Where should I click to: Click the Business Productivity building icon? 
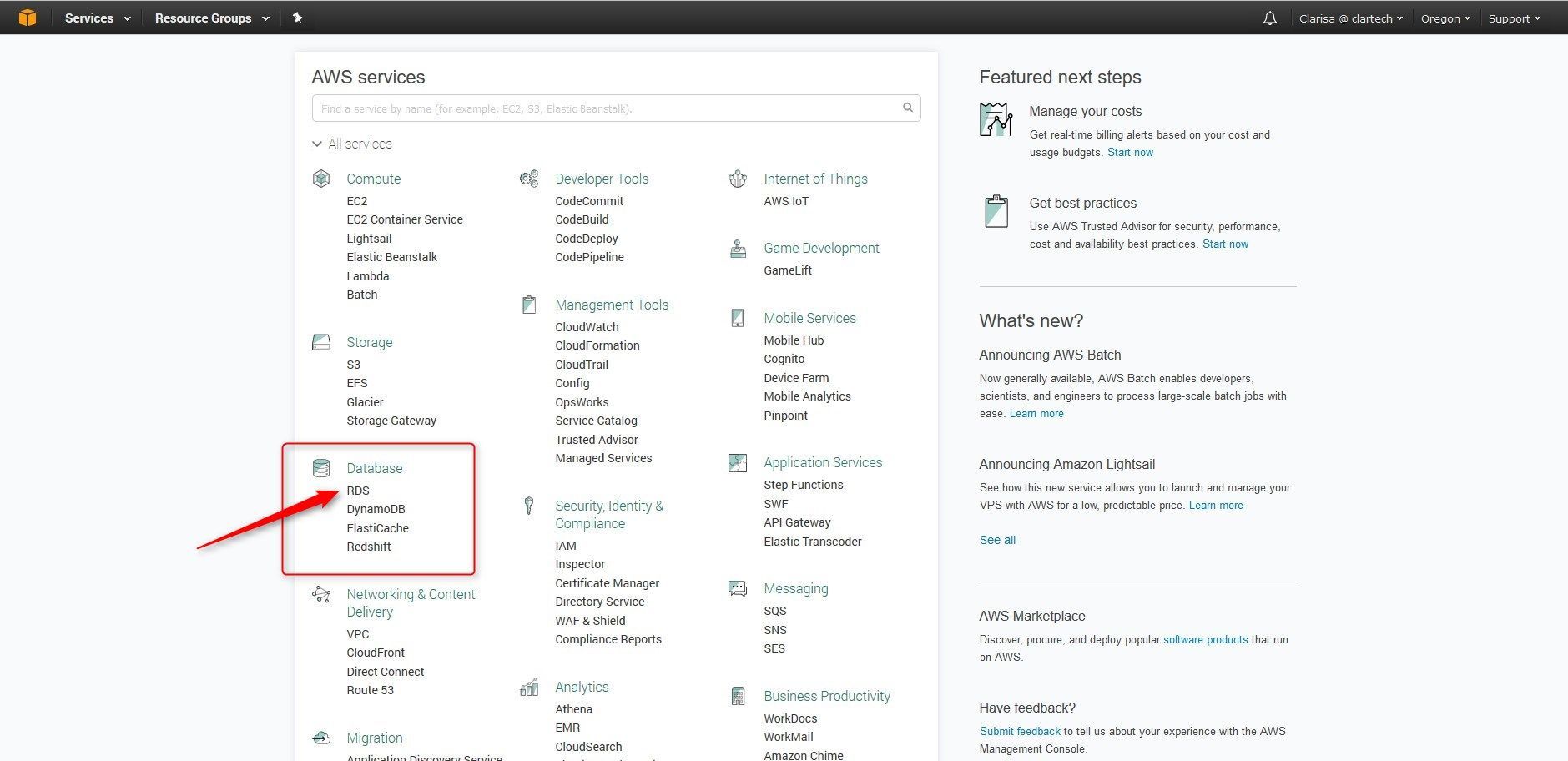738,696
